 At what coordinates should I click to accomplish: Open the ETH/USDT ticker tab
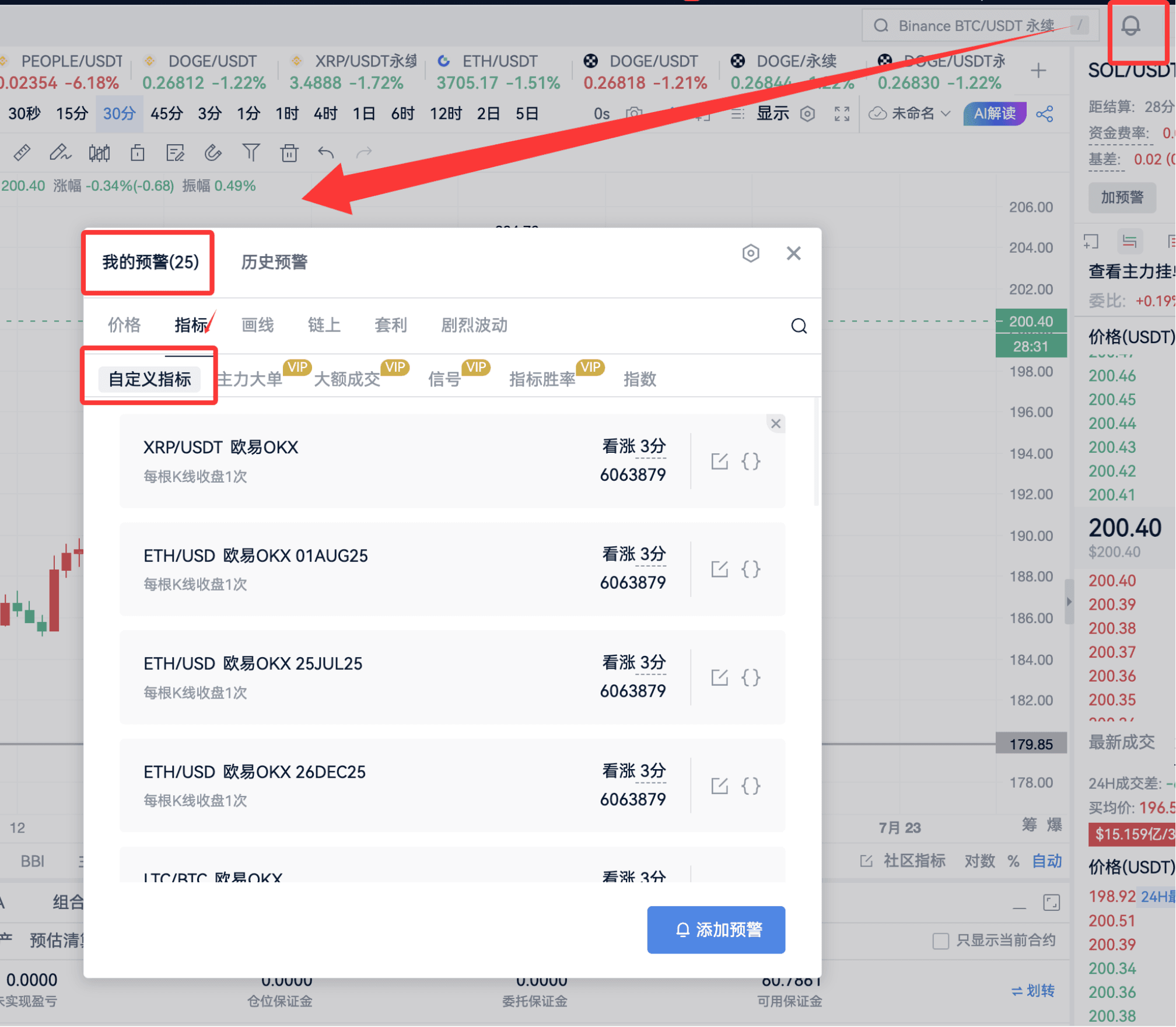coord(498,71)
